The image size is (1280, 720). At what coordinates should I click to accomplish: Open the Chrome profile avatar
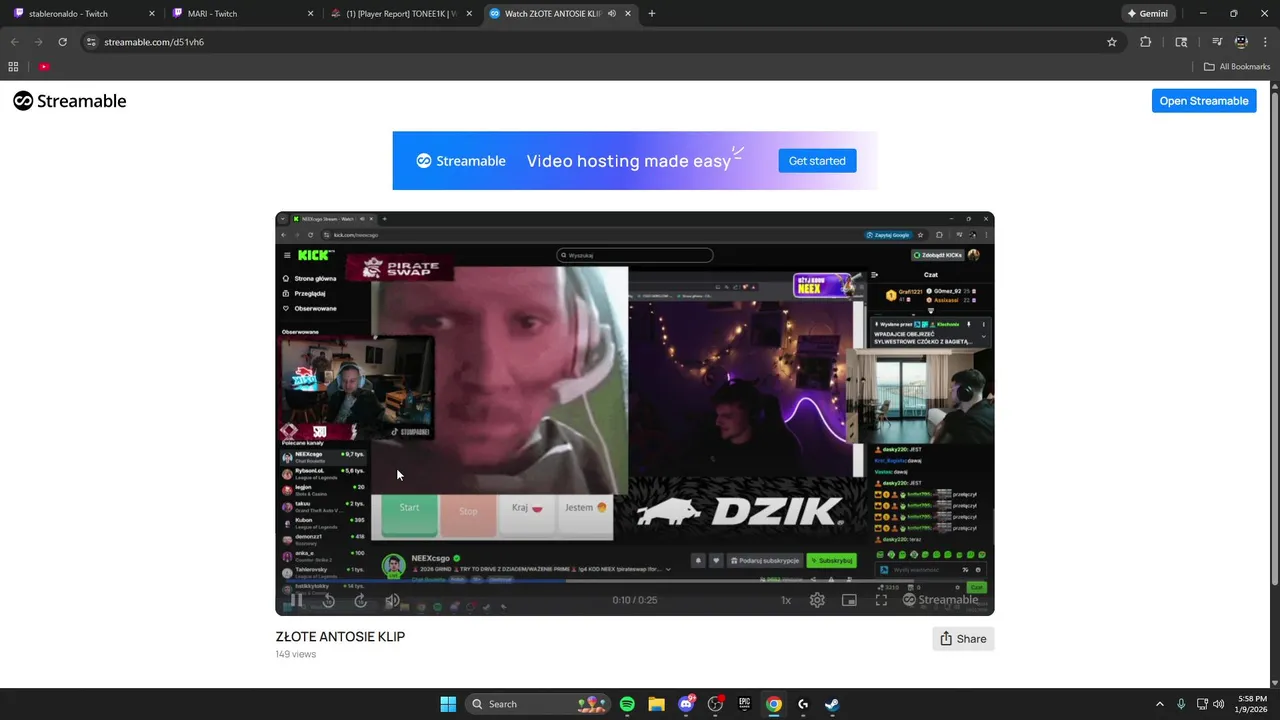(x=1241, y=42)
